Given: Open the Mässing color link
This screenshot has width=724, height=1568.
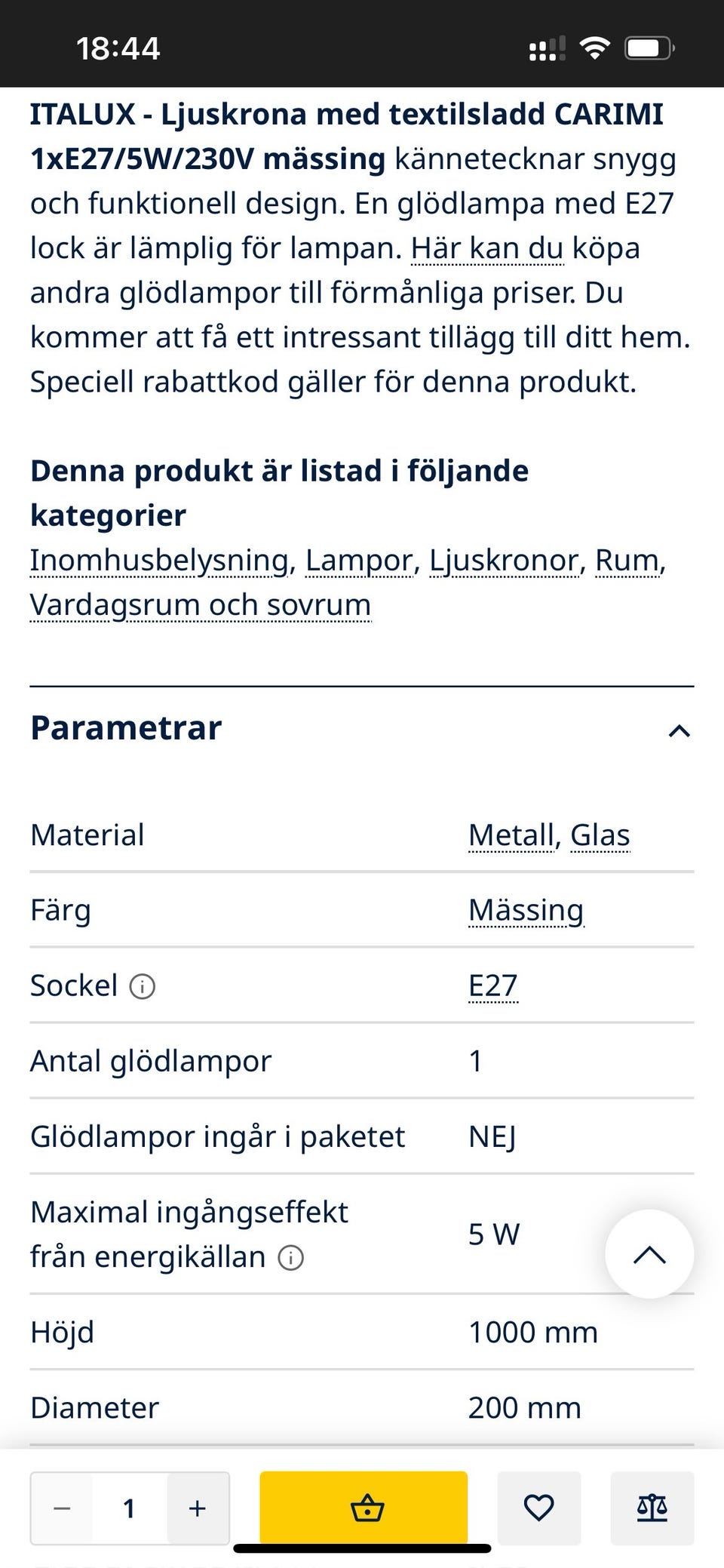Looking at the screenshot, I should pyautogui.click(x=526, y=911).
